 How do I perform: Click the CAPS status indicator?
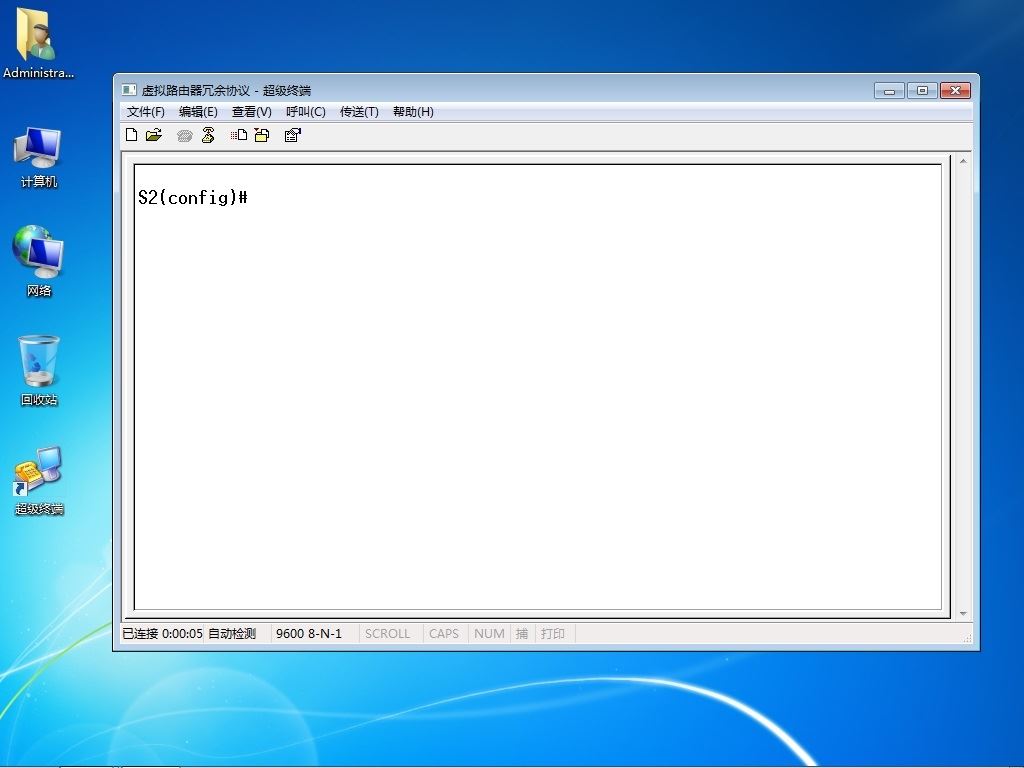point(444,633)
